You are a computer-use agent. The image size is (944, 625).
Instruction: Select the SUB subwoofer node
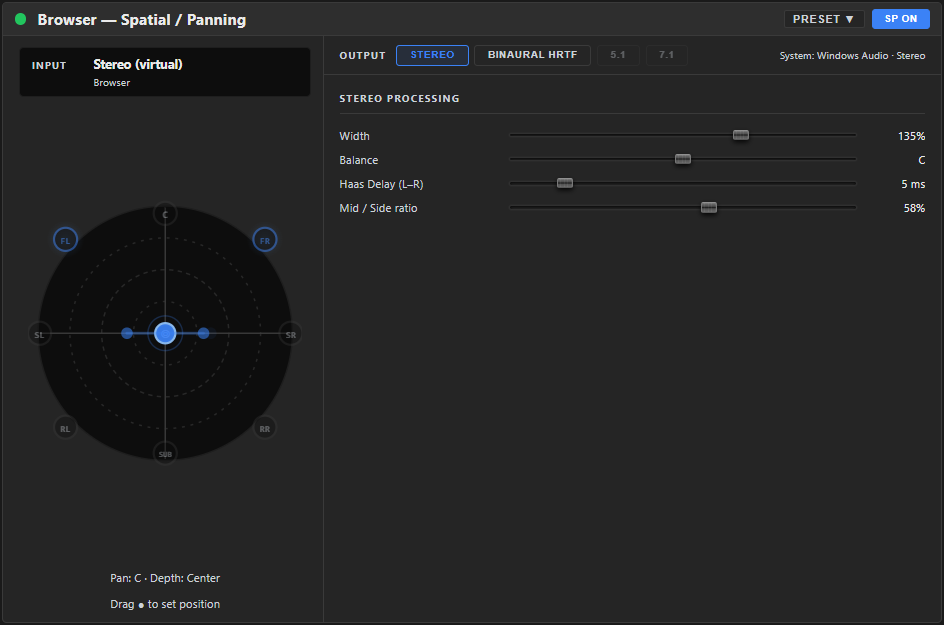[x=165, y=454]
